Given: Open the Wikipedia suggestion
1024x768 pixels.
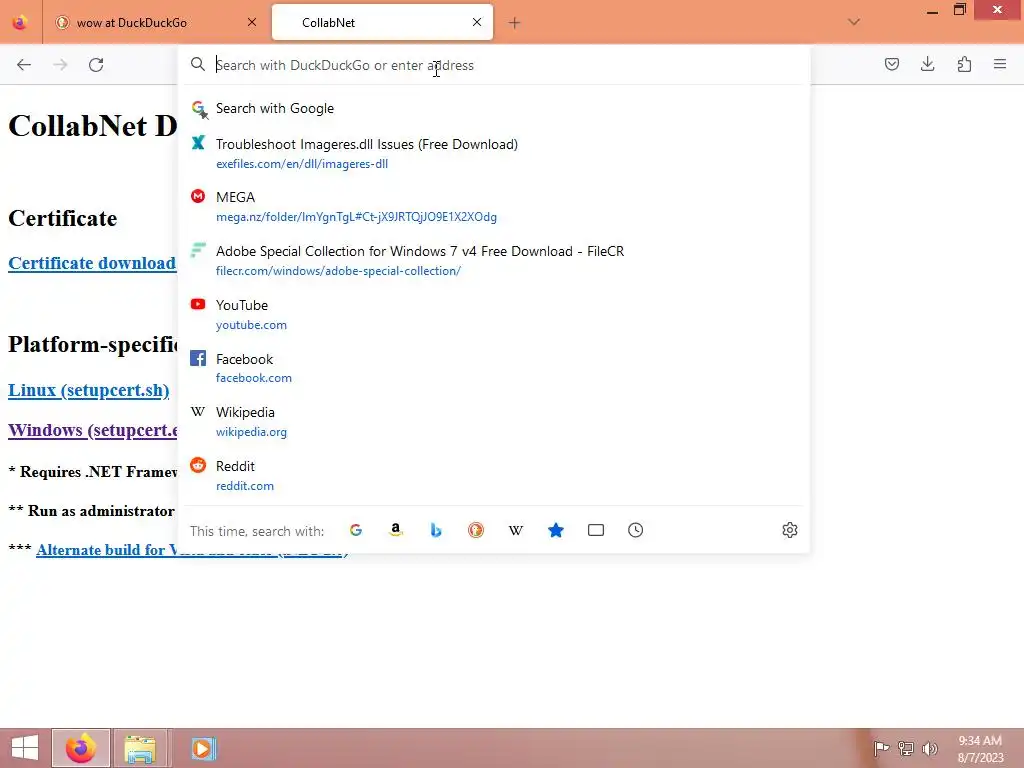Looking at the screenshot, I should point(494,422).
